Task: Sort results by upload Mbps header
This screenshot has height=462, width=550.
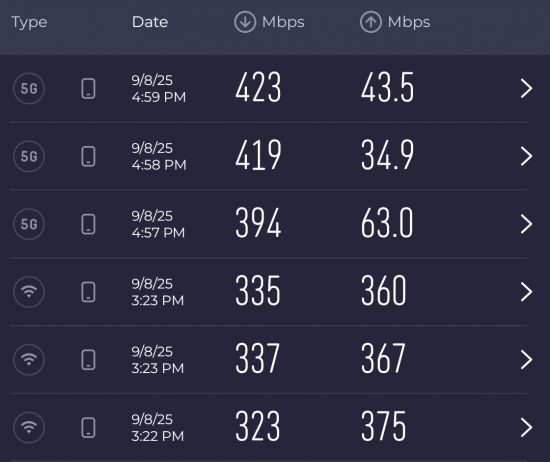Action: 395,22
